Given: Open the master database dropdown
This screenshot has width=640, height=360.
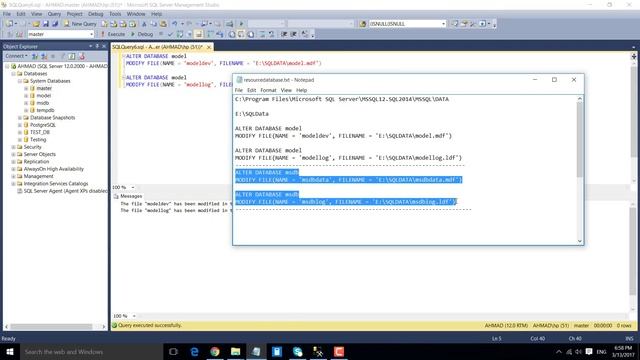Looking at the screenshot, I should (x=61, y=34).
